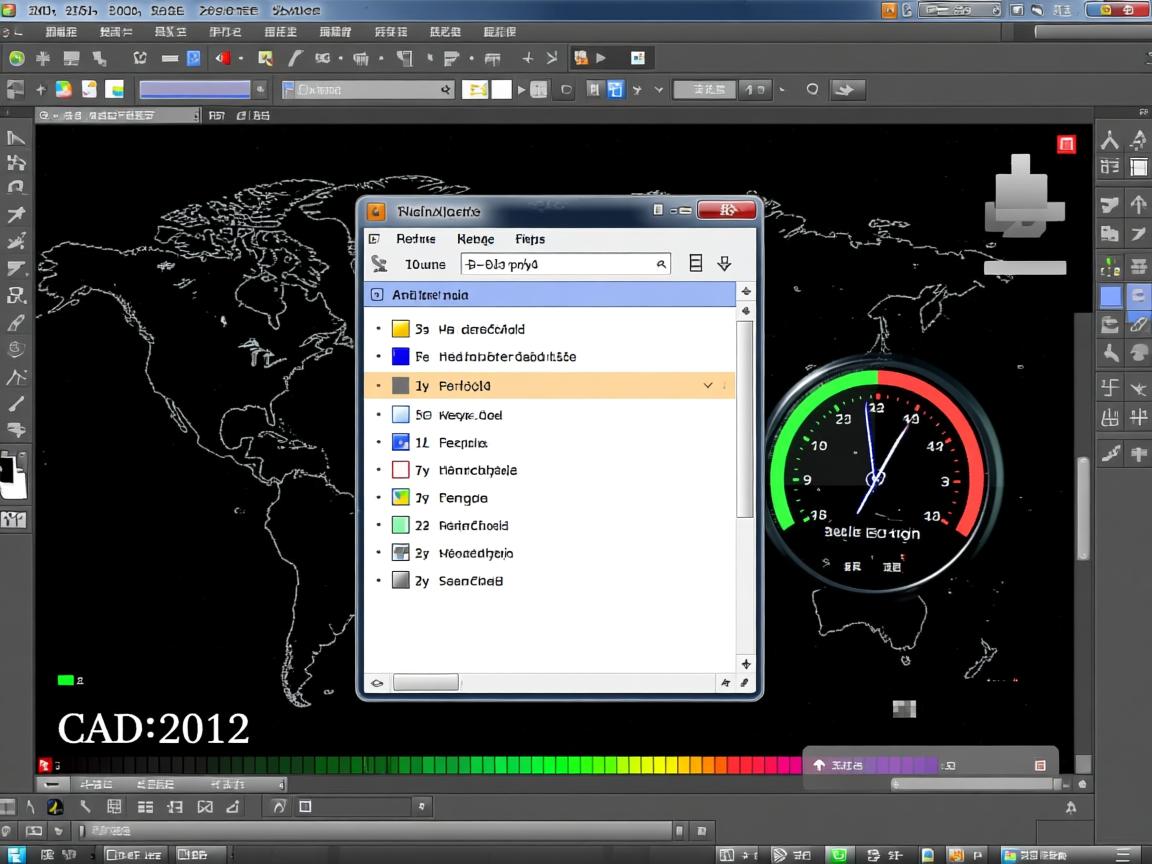This screenshot has height=864, width=1152.
Task: Click the list view icon beside dialog search
Action: (x=696, y=264)
